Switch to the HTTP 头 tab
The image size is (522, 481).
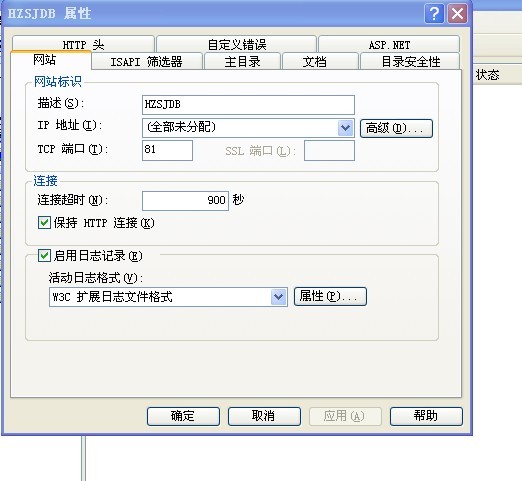click(x=83, y=44)
